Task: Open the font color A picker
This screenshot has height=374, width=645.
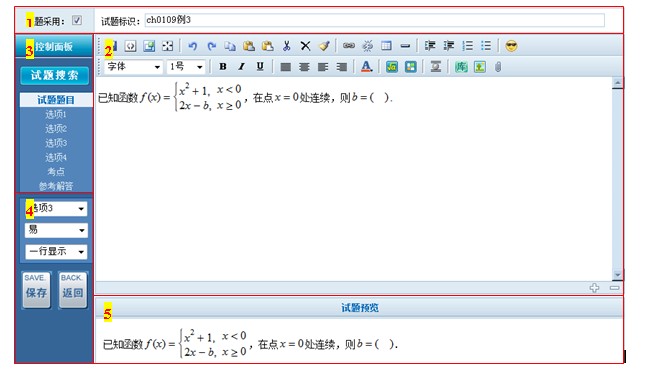Action: pos(366,67)
